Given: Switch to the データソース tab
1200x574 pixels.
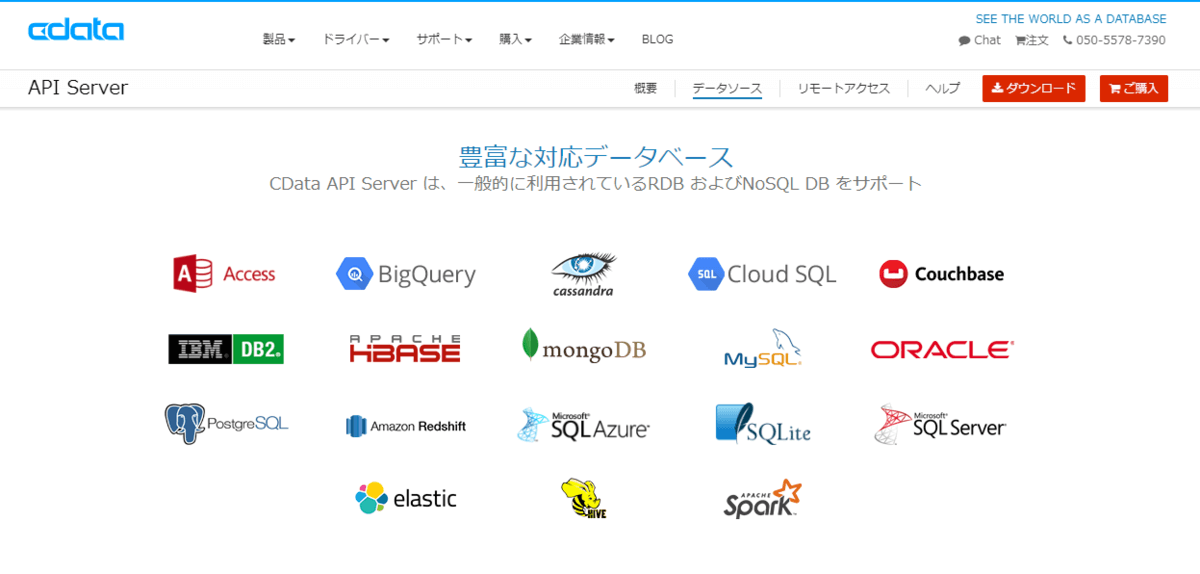Looking at the screenshot, I should 727,88.
